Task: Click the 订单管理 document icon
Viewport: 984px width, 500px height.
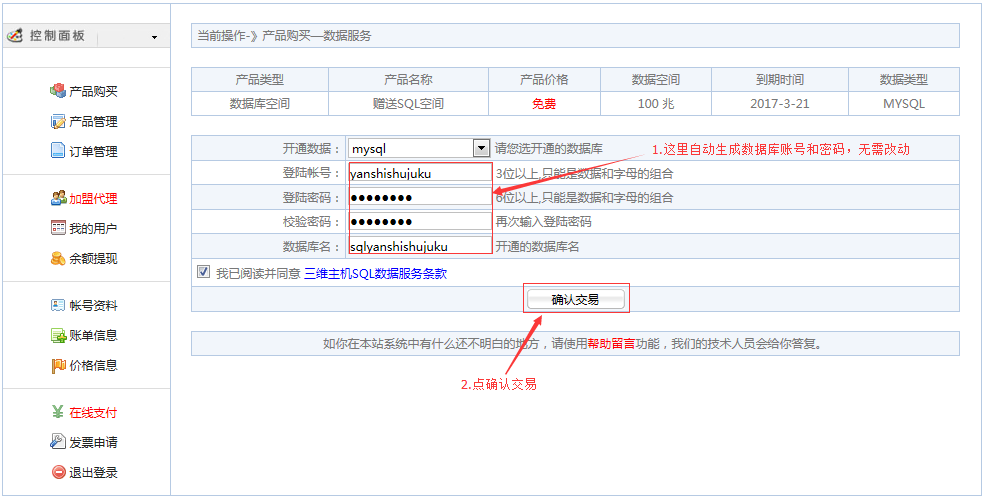Action: [x=58, y=151]
